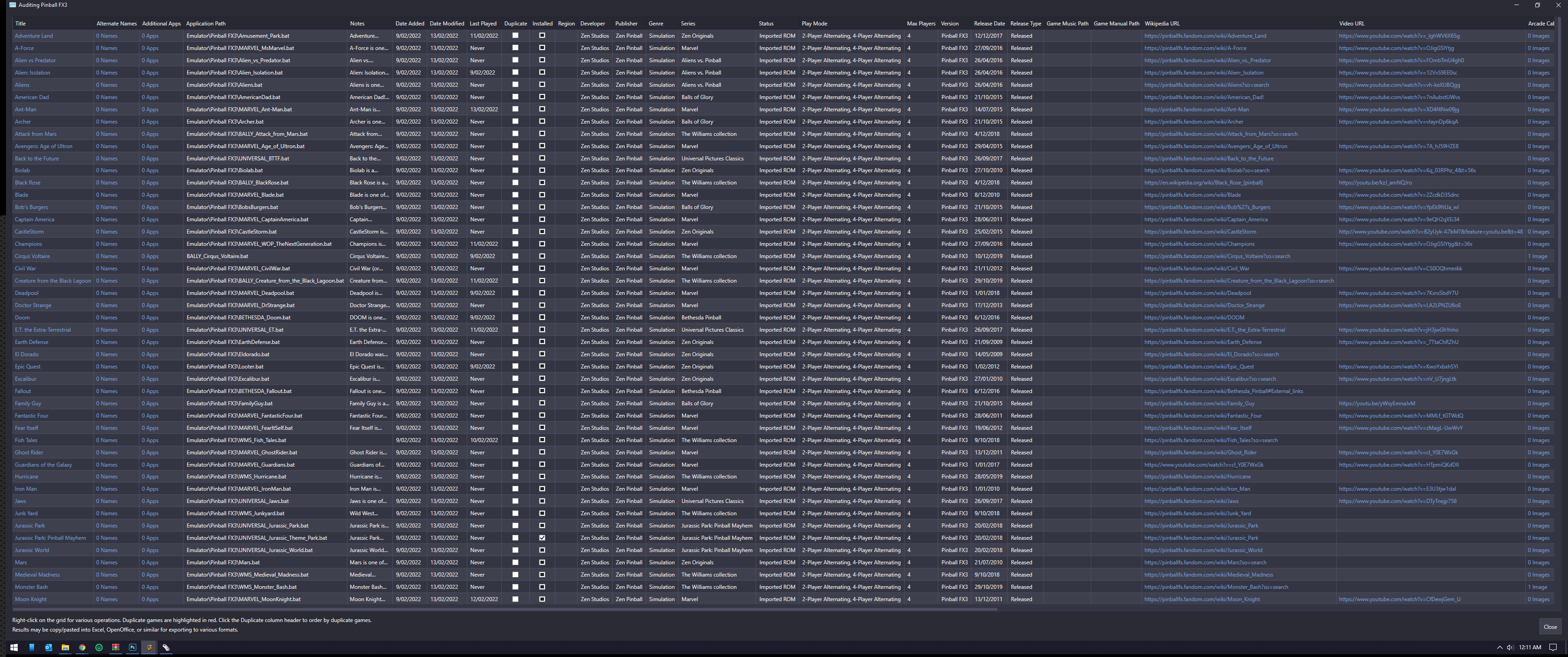Image resolution: width=1568 pixels, height=657 pixels.
Task: Toggle Installed checkbox for Jurassic Park: Pinball Mayhem
Action: click(542, 538)
